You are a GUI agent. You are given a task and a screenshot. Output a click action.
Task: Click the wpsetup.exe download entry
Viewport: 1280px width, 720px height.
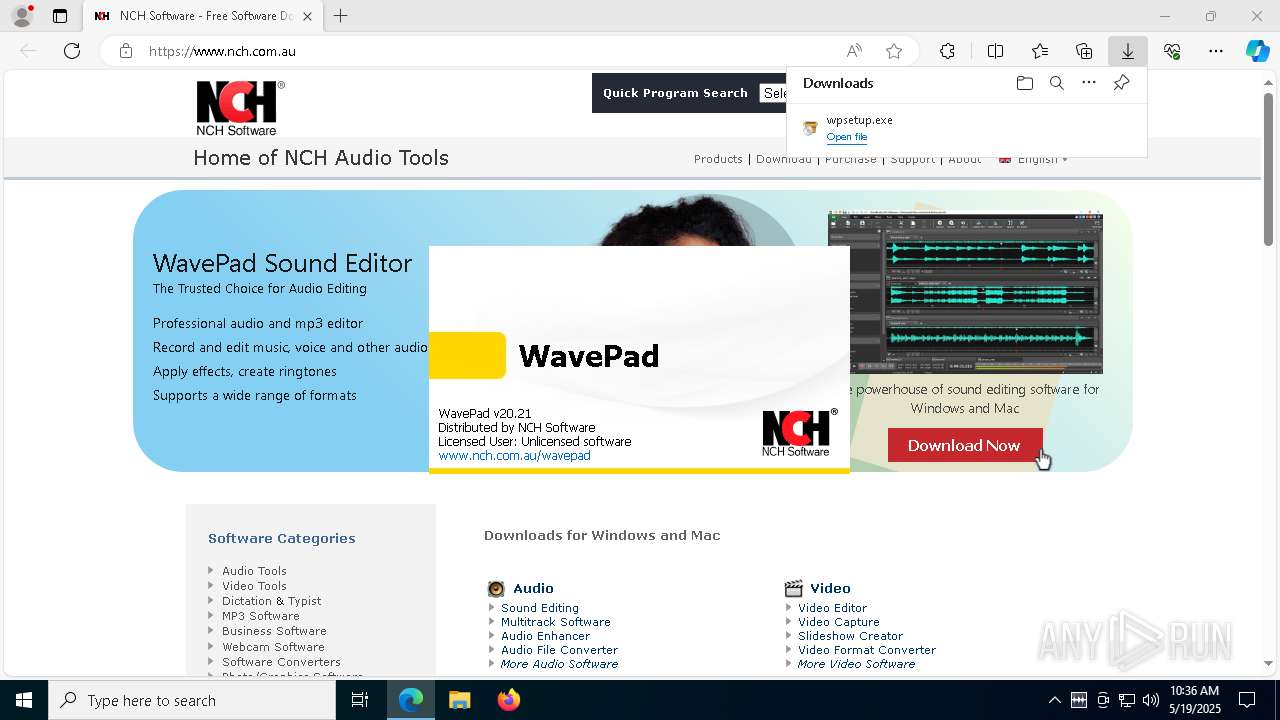pyautogui.click(x=966, y=128)
